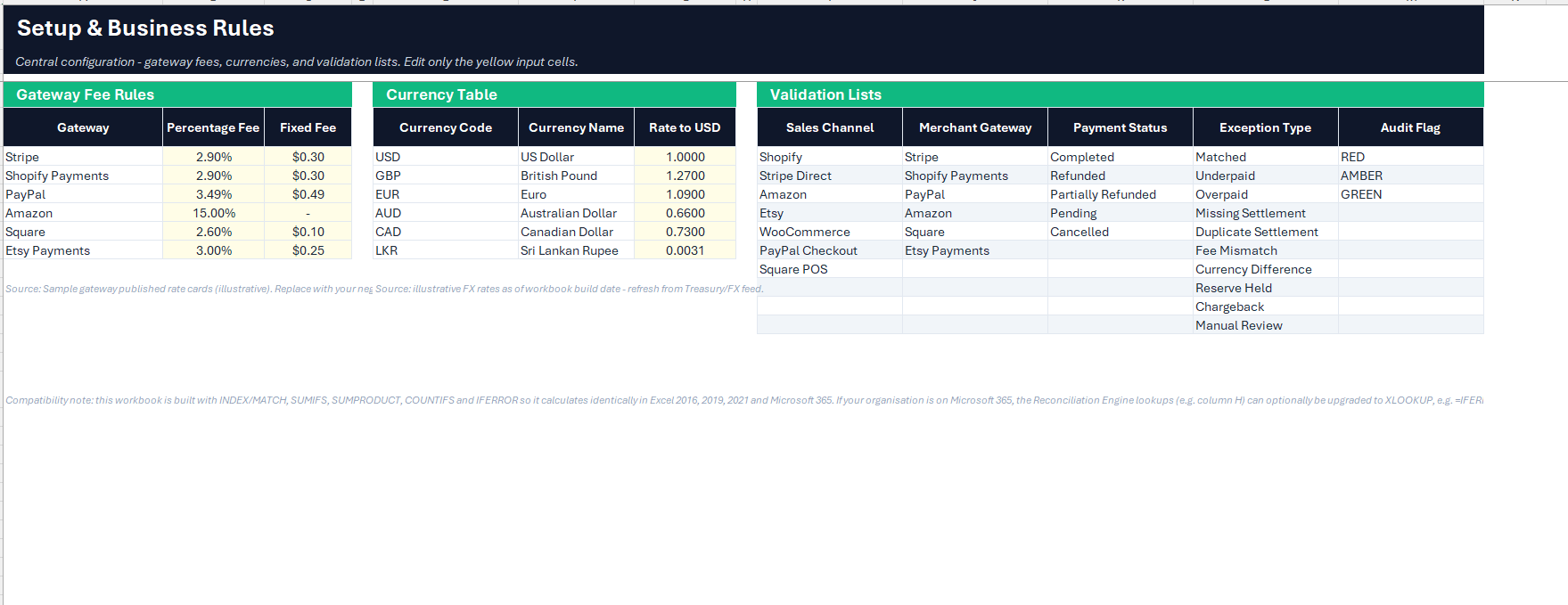
Task: Select the Matched exception type cell
Action: click(1266, 157)
